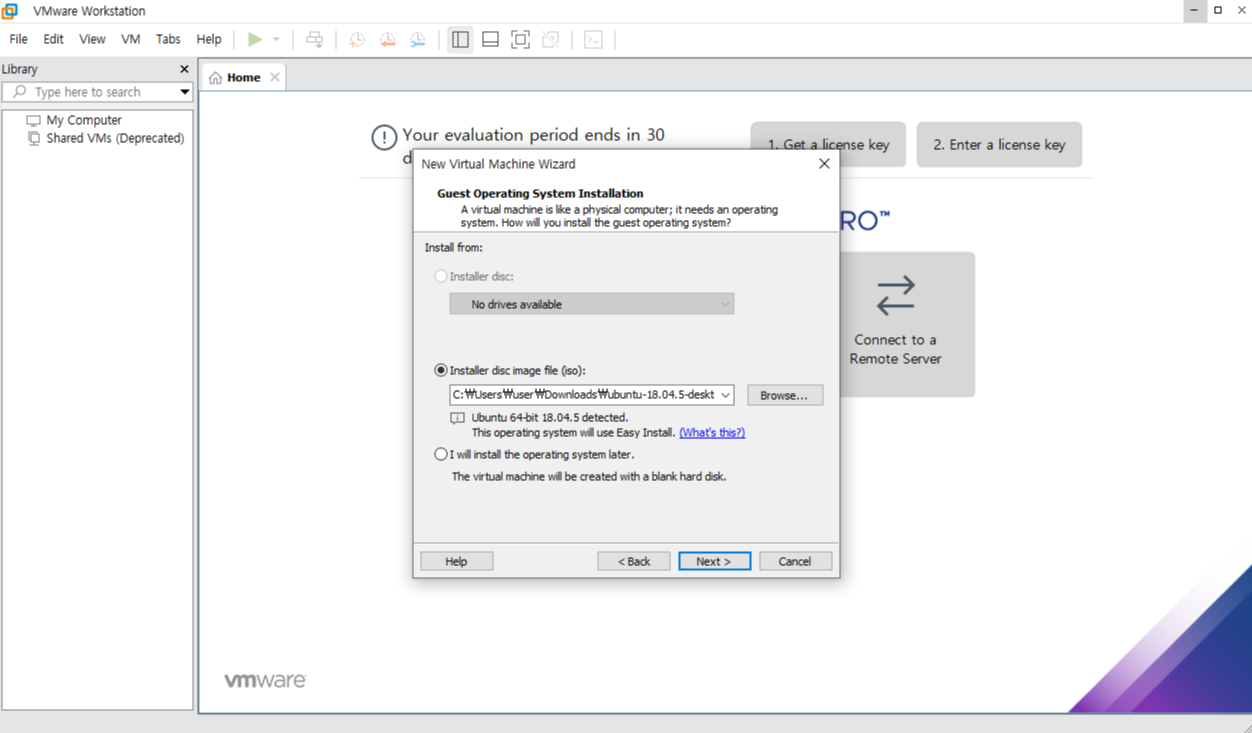
Task: Open the snapshot manager toolbar icon
Action: tap(417, 39)
